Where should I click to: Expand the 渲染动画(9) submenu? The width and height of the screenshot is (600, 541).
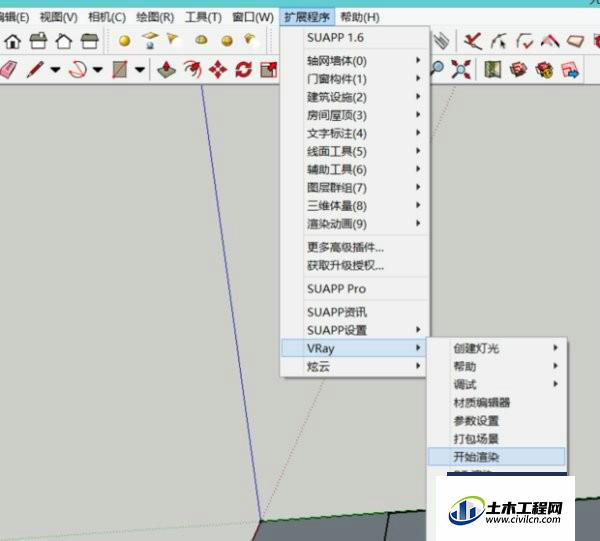tap(354, 223)
